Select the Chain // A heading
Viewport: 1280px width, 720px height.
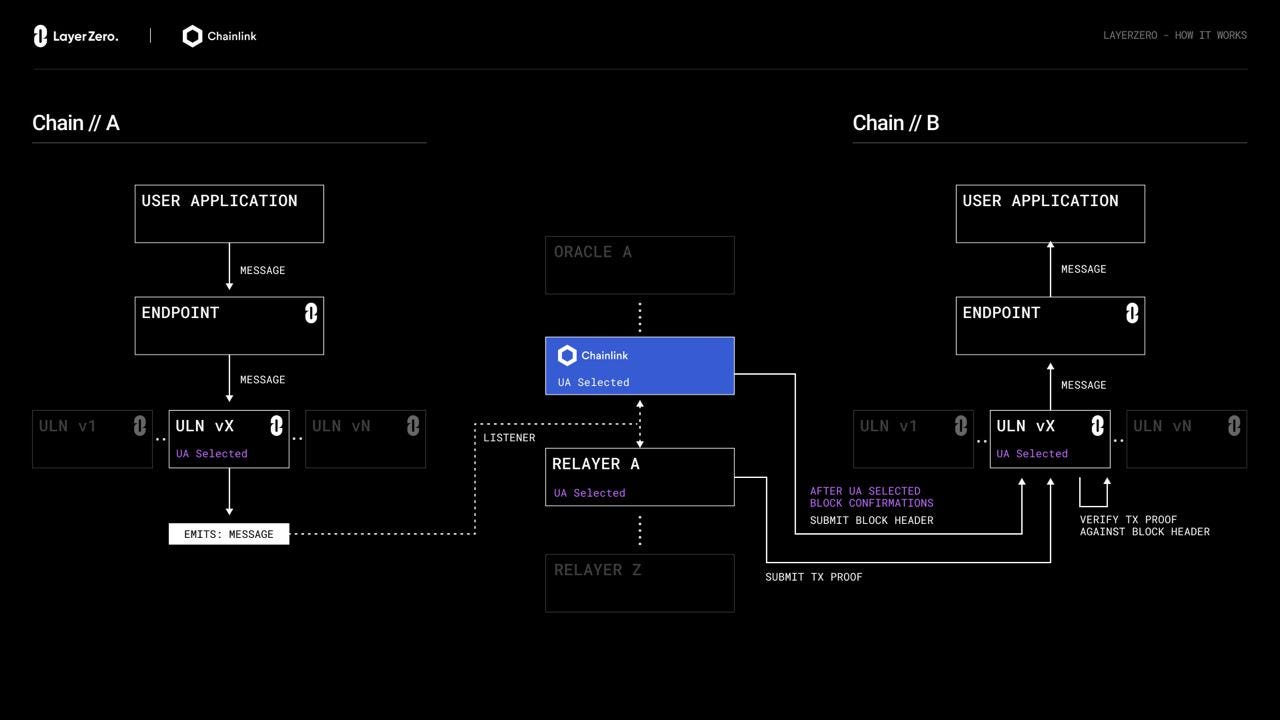click(76, 122)
